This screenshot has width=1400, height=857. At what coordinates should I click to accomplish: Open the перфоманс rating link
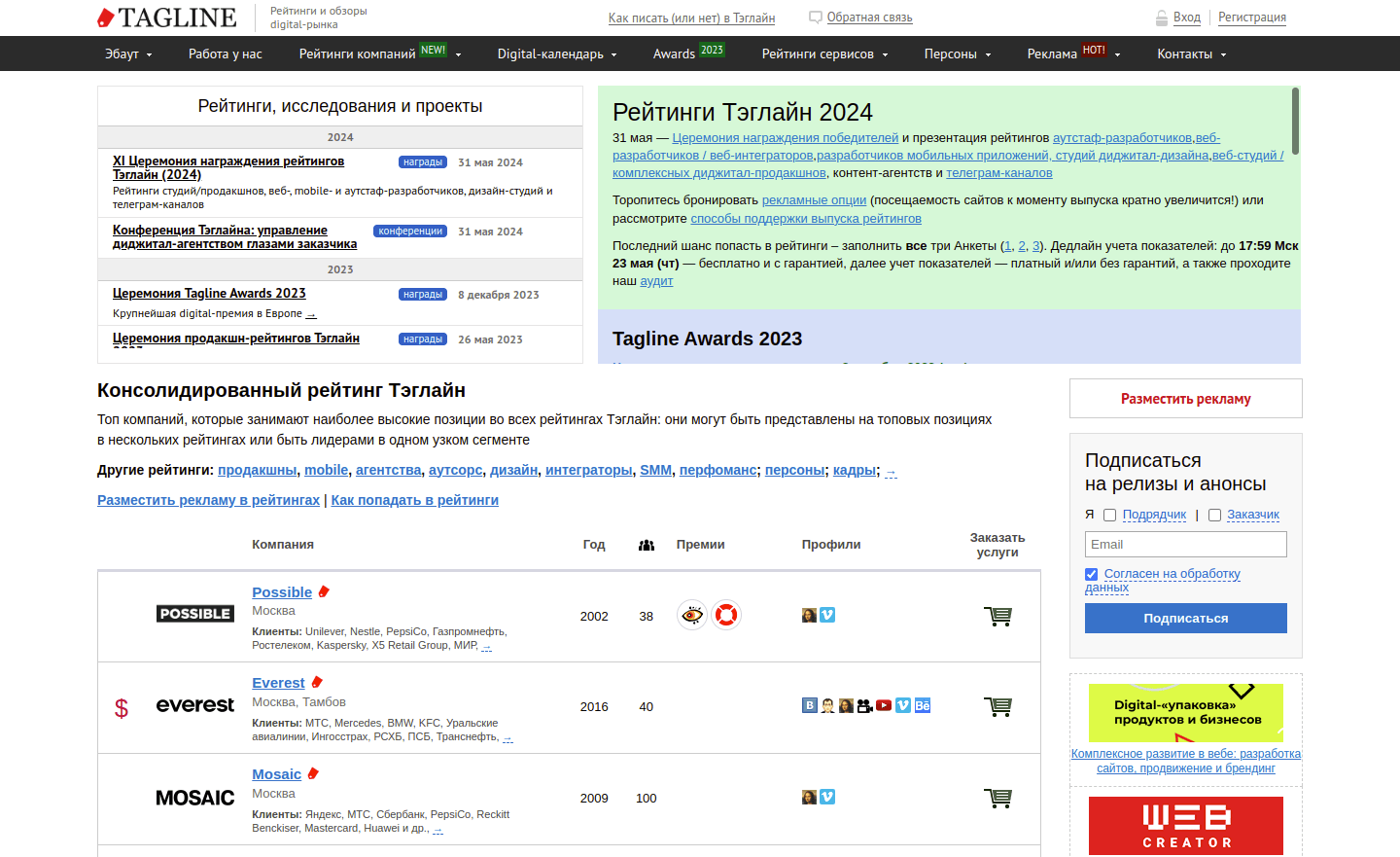click(x=718, y=470)
